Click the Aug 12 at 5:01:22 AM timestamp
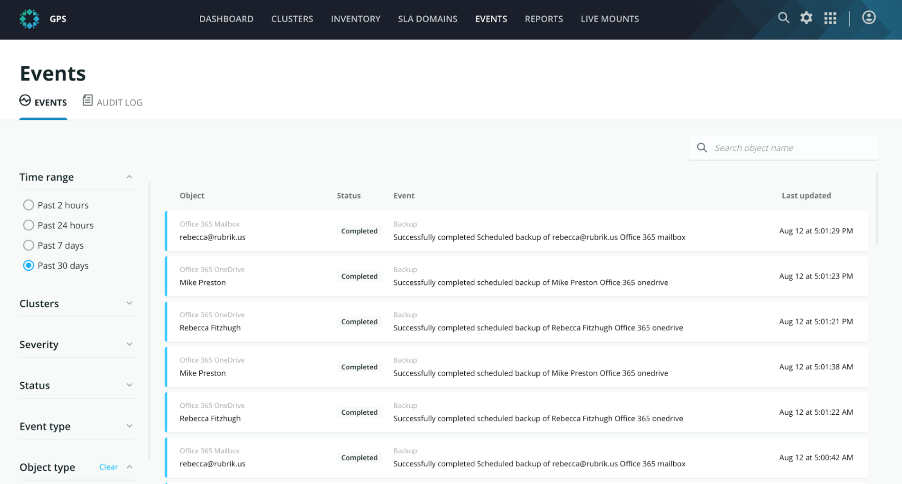 coord(816,412)
